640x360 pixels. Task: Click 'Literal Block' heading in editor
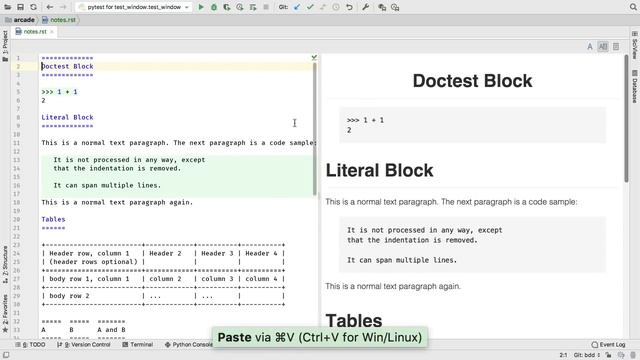[67, 117]
